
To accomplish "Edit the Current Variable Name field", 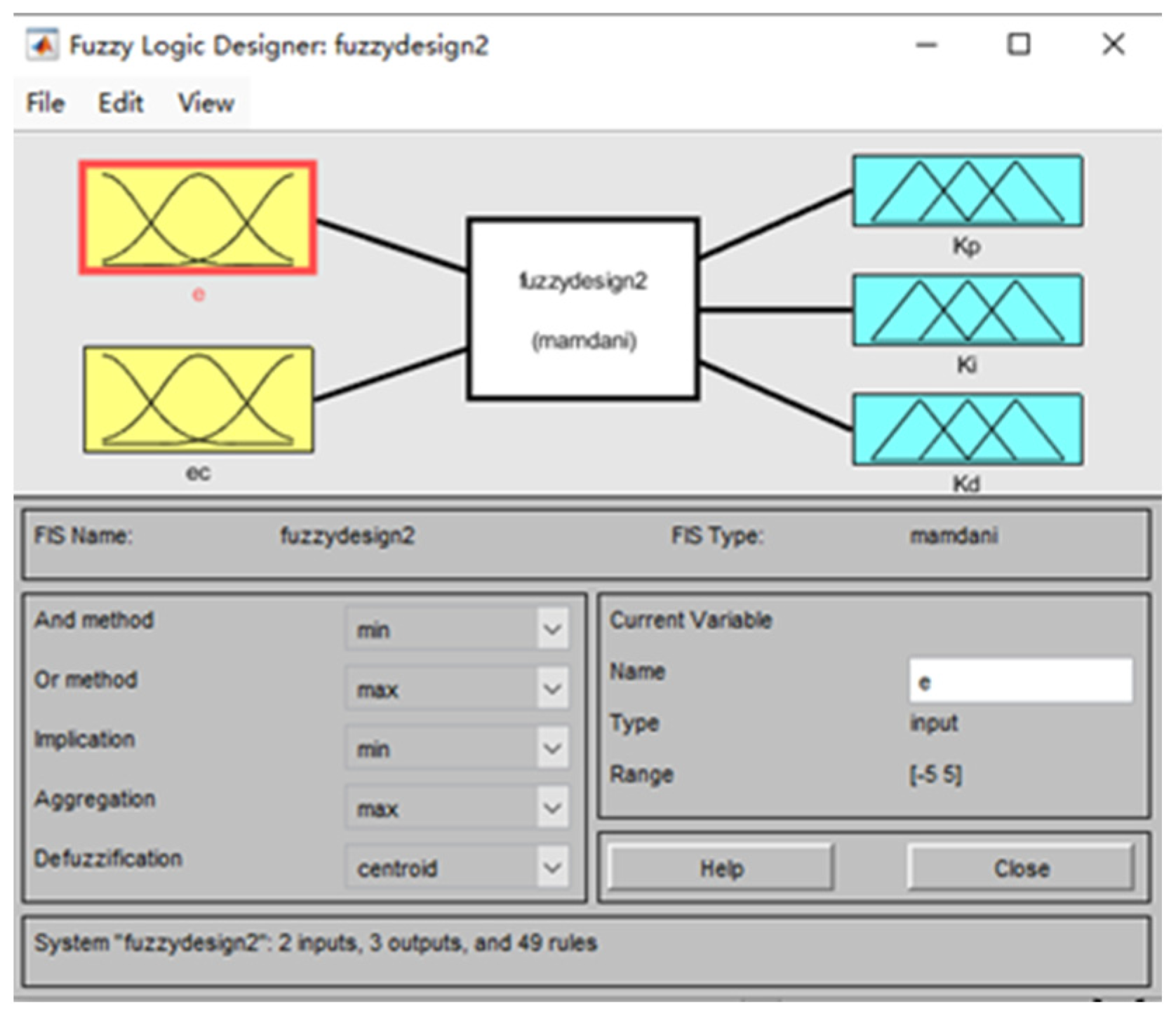I will coord(1021,680).
